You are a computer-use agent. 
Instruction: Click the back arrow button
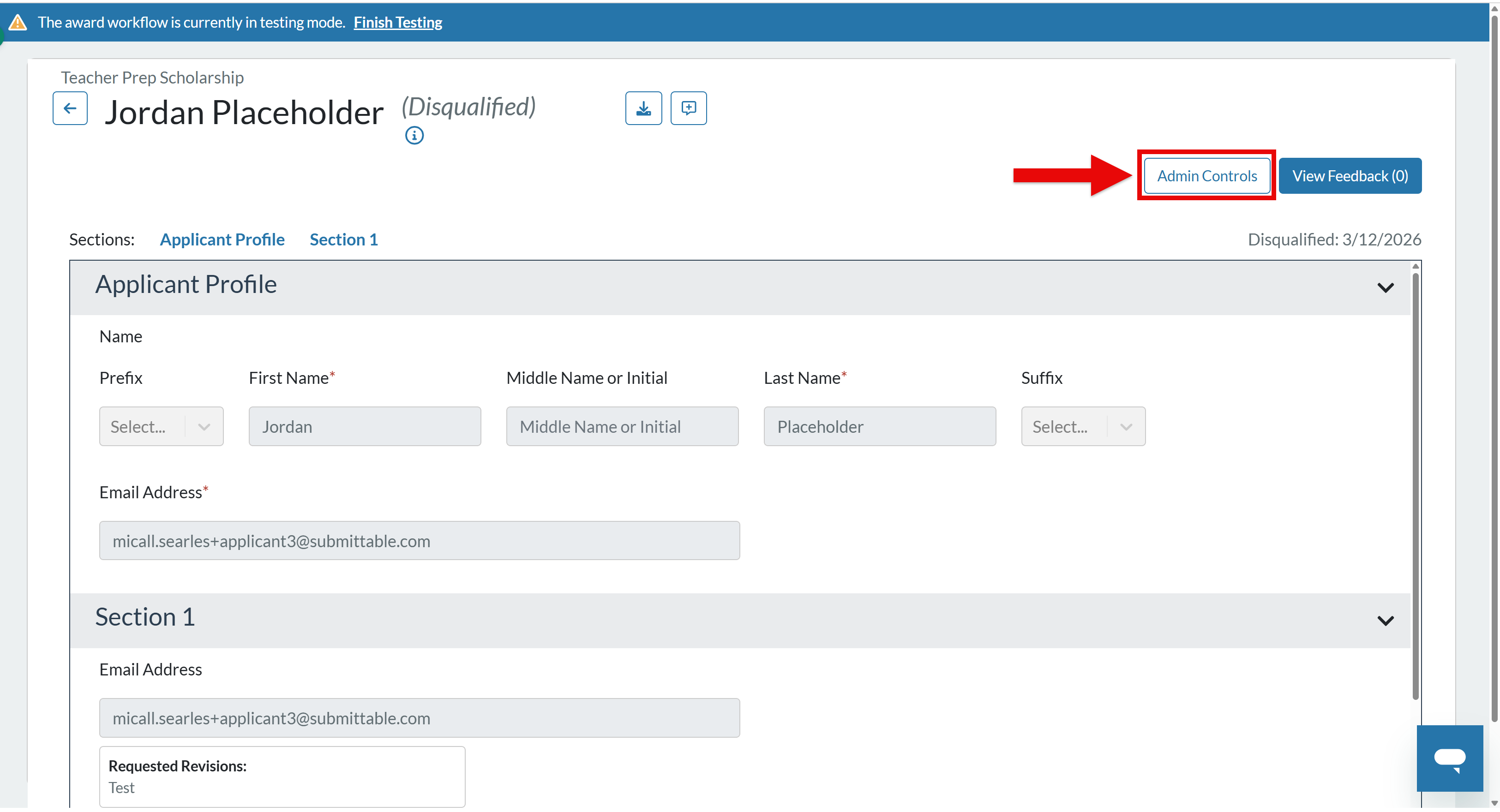70,108
